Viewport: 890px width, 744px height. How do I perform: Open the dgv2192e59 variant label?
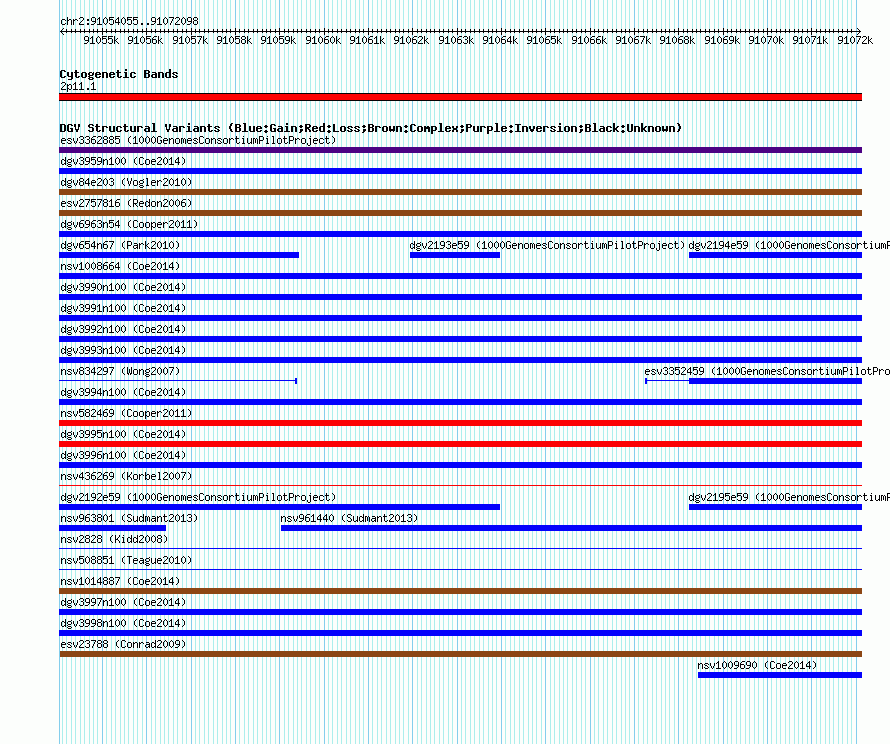click(198, 497)
